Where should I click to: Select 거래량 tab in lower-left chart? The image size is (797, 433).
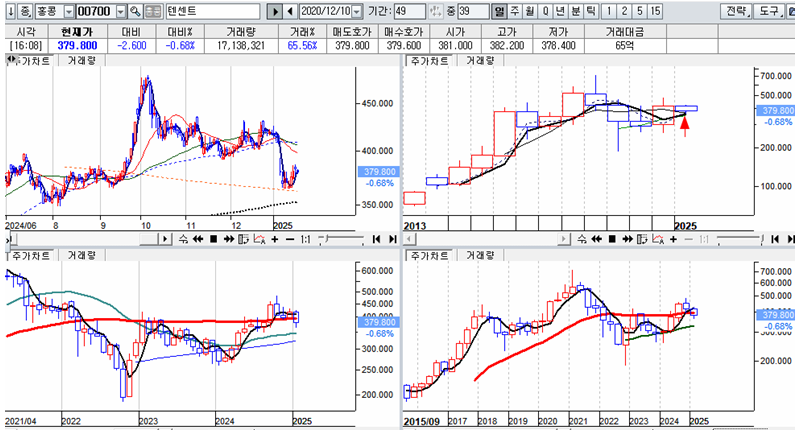click(82, 256)
